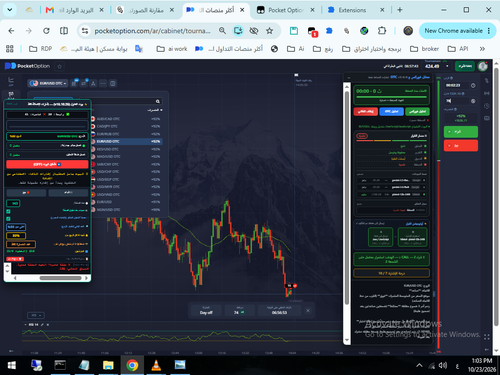This screenshot has height=375, width=500.
Task: Click the trade time 00:02:23 field
Action: [x=456, y=86]
